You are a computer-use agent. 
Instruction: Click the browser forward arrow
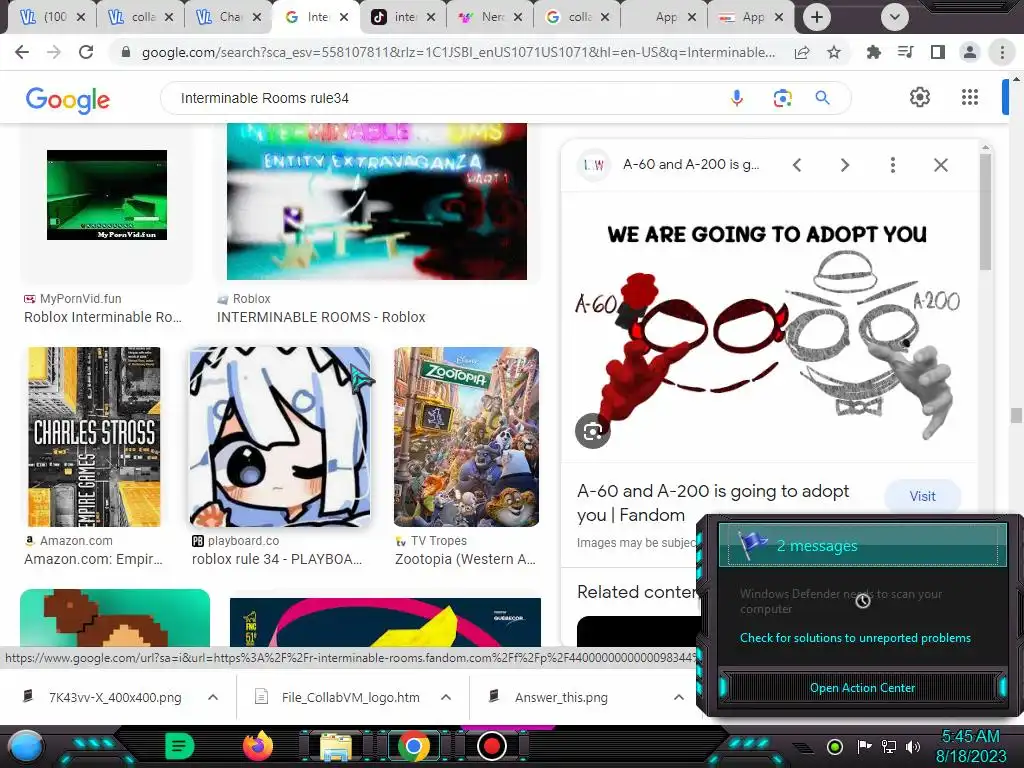(x=54, y=52)
